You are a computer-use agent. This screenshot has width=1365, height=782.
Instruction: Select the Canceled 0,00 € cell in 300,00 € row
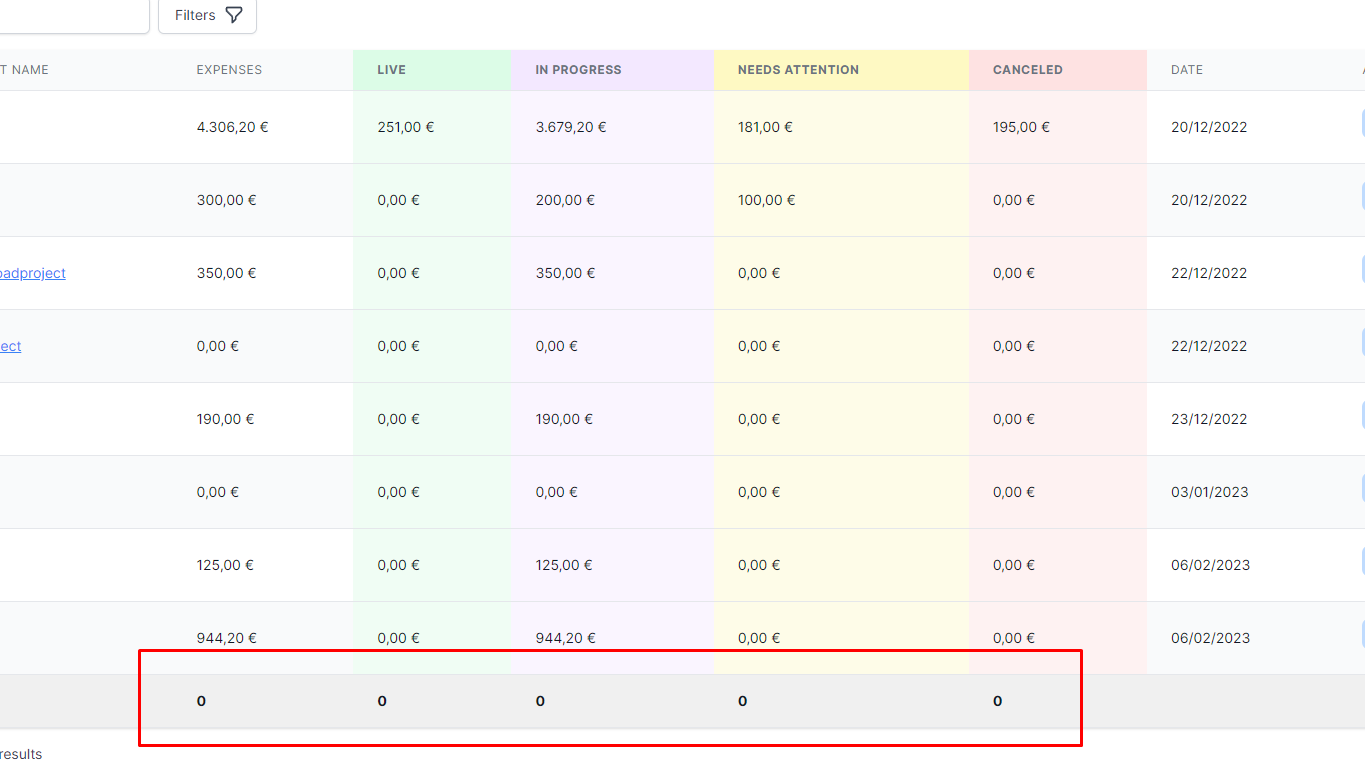point(1014,200)
